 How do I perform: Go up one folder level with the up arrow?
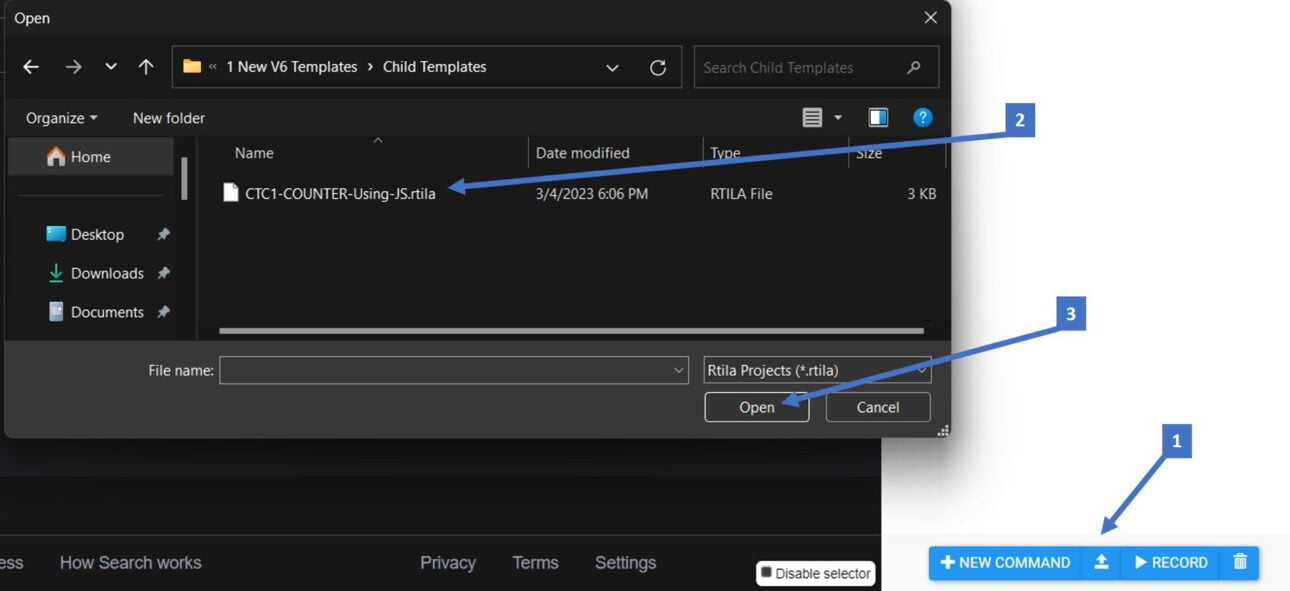tap(145, 67)
